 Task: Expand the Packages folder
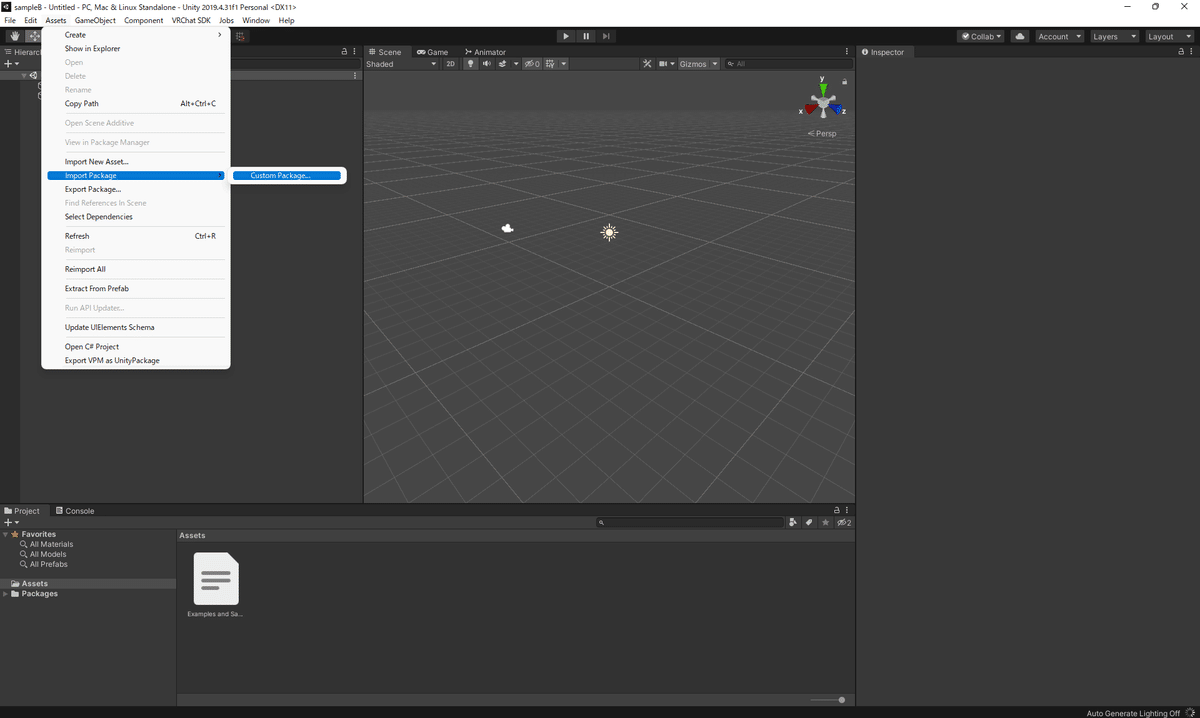click(x=5, y=594)
